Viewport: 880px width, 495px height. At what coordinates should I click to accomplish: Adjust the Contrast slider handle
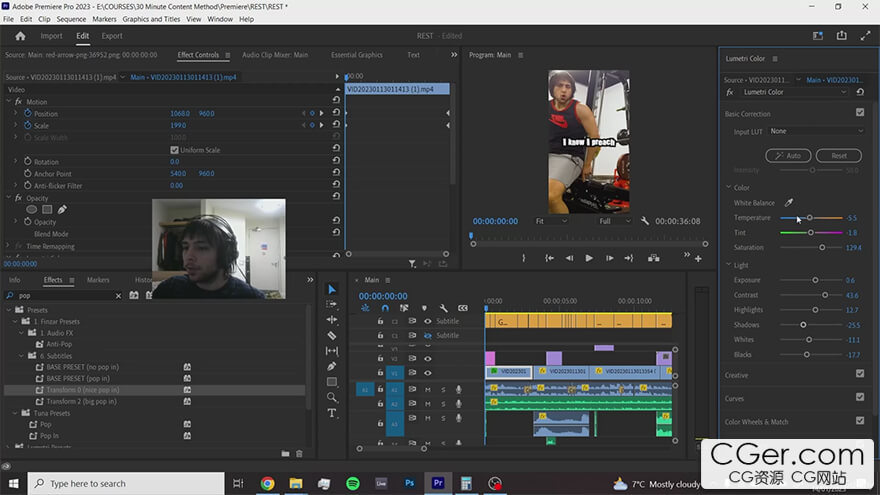pos(825,295)
